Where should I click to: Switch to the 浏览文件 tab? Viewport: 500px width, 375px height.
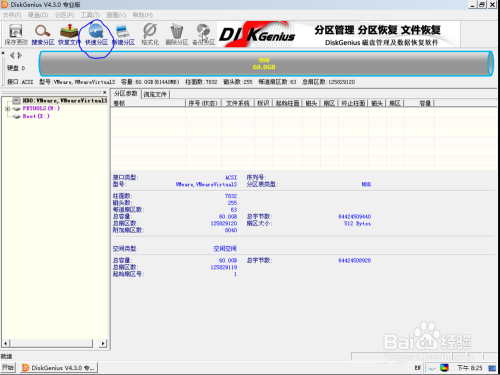[155, 94]
